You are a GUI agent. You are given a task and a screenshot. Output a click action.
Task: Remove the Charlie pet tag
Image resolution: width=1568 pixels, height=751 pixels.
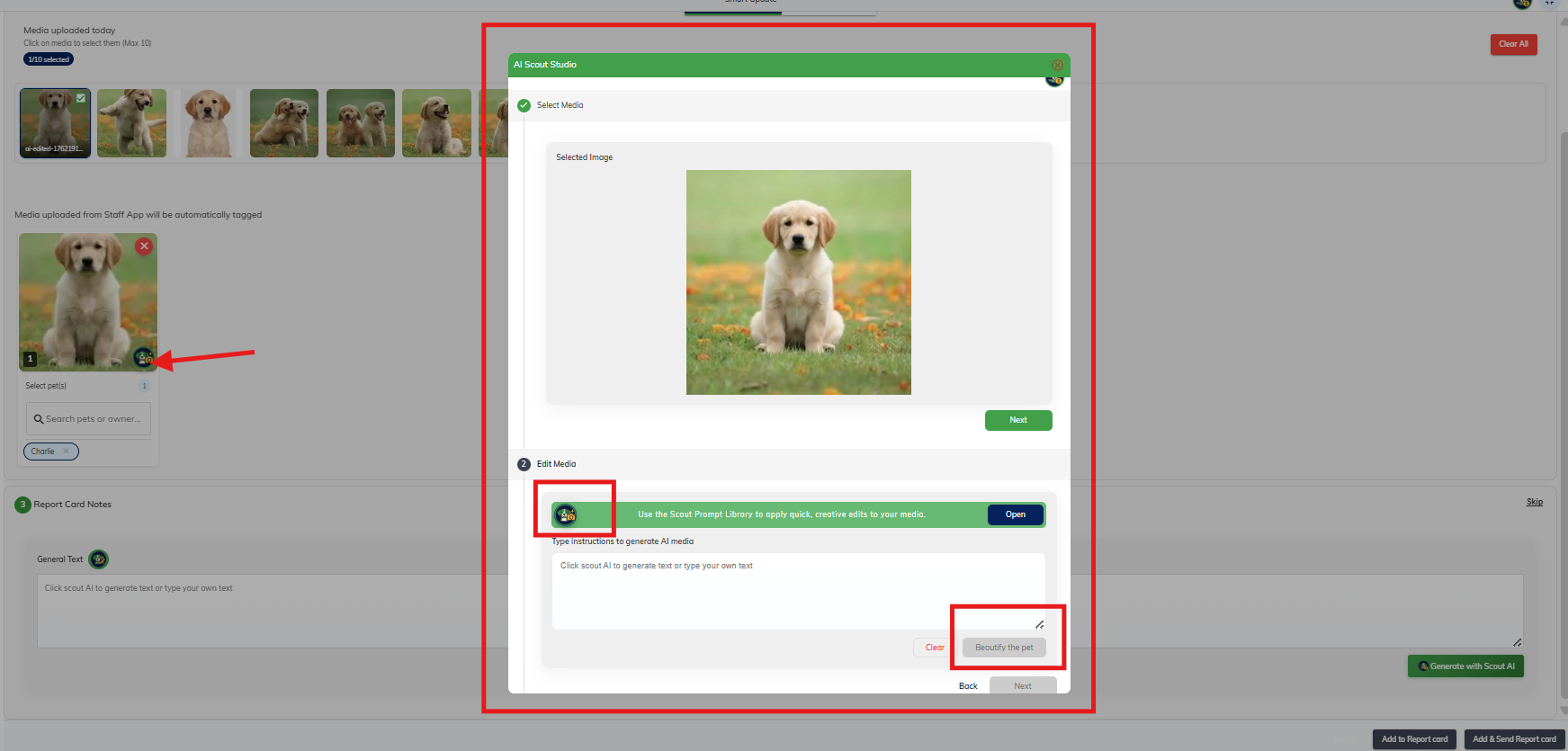[x=66, y=451]
